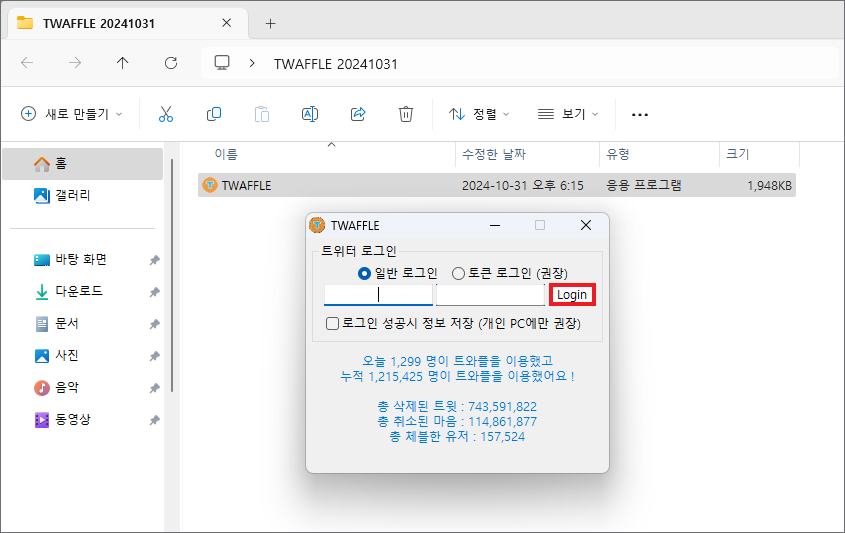Click the pin icon beside 동영상
The width and height of the screenshot is (845, 533).
155,420
